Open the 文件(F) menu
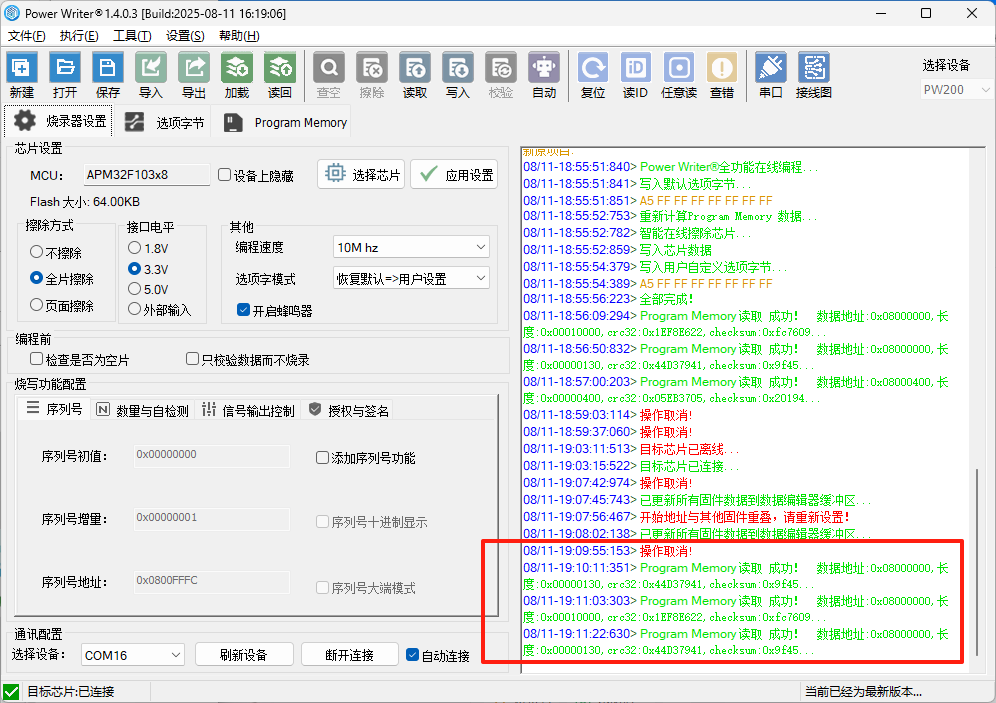Screen dimensions: 996x703 coord(27,36)
